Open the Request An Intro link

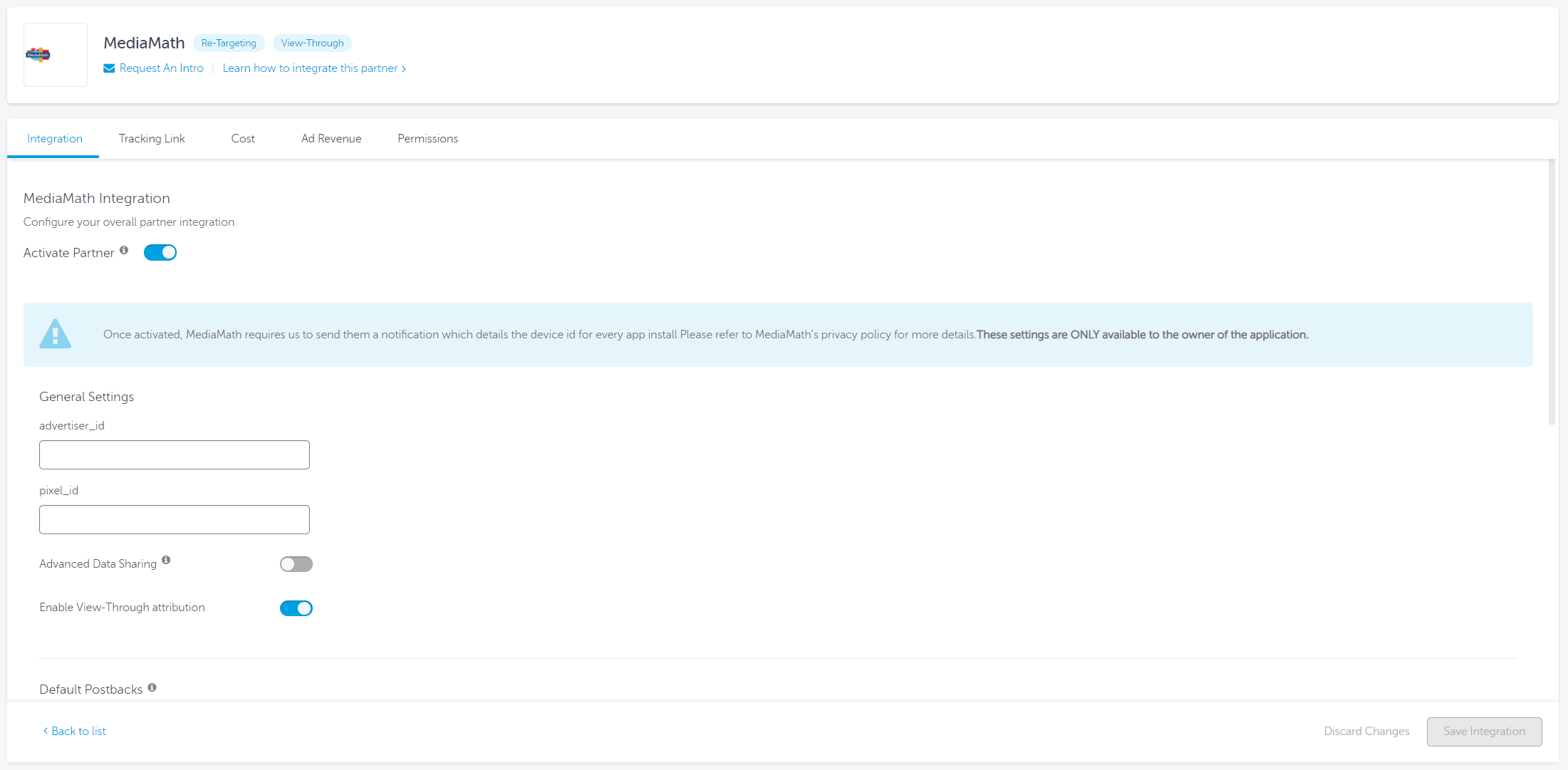tap(162, 68)
